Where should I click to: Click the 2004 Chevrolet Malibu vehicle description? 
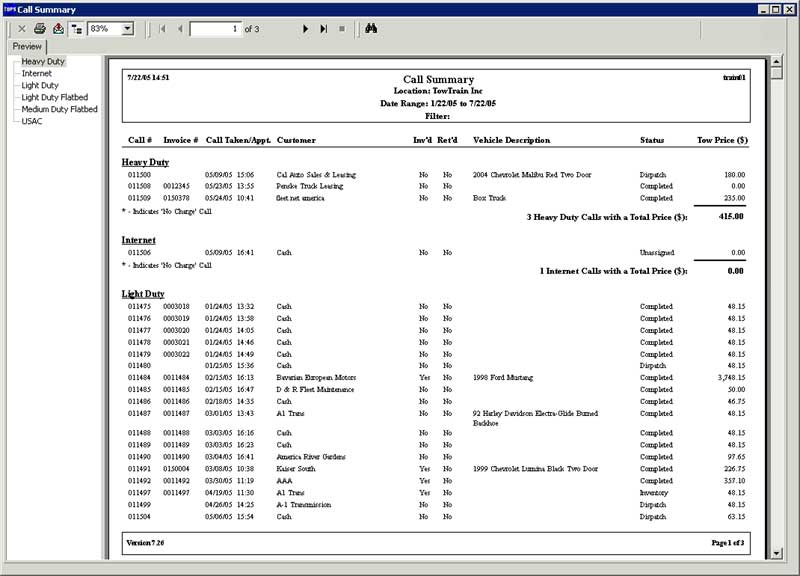tap(532, 175)
